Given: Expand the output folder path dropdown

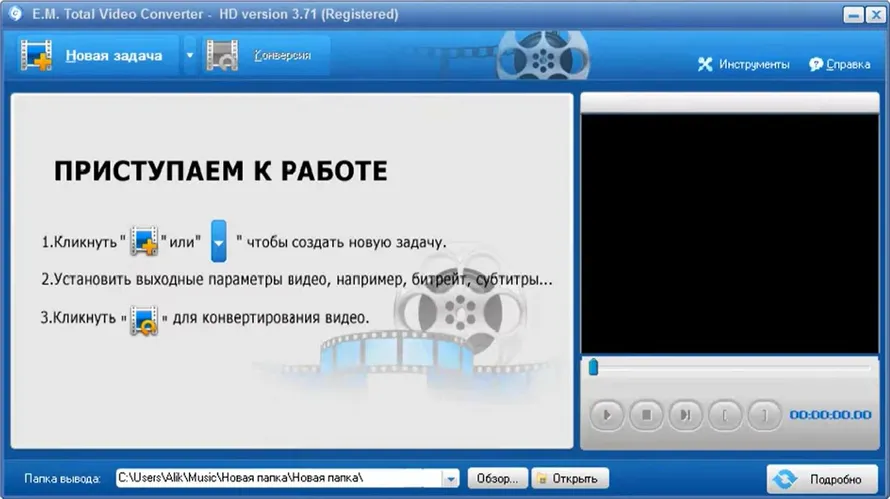Looking at the screenshot, I should 451,479.
